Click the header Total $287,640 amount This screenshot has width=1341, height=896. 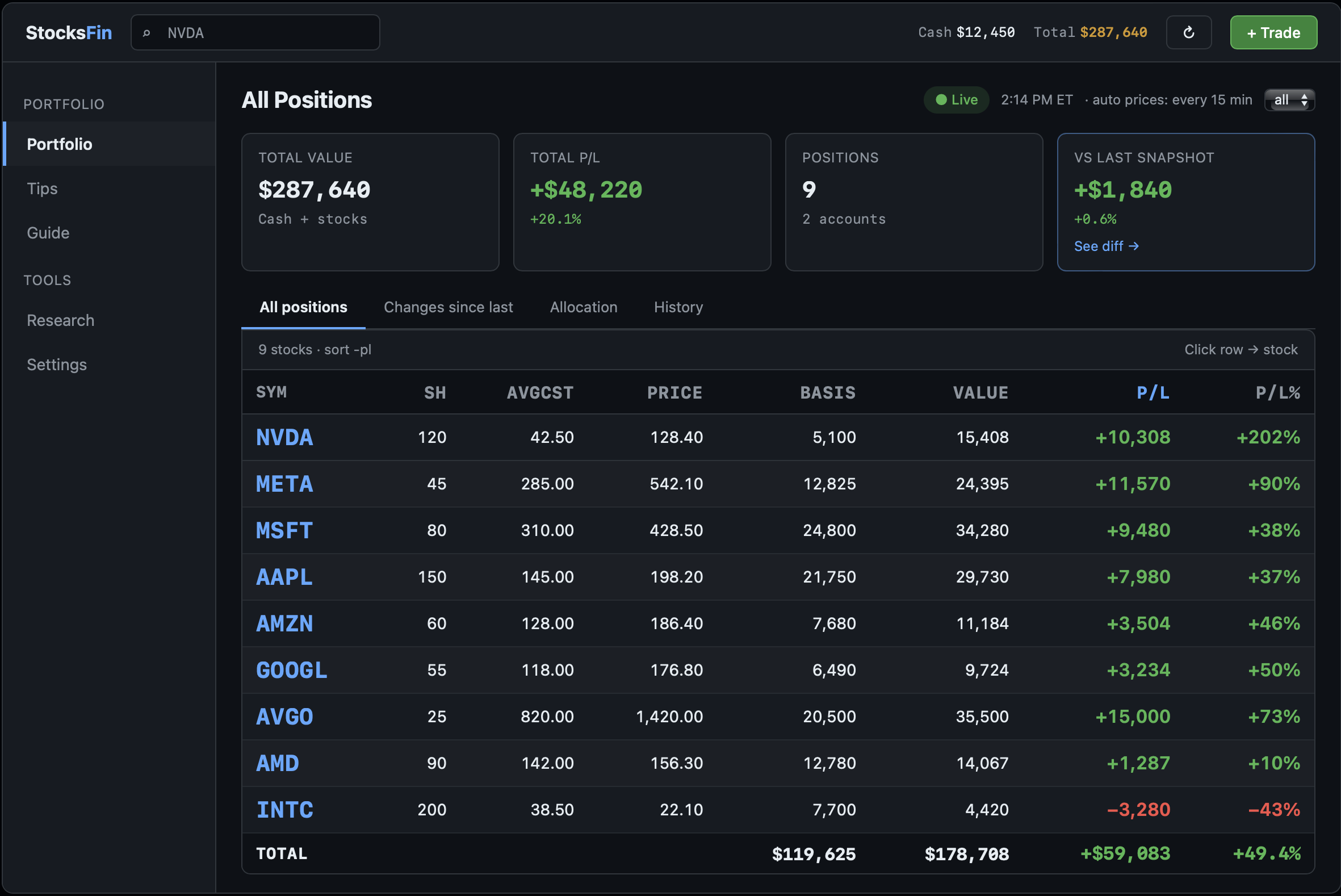[x=1113, y=32]
